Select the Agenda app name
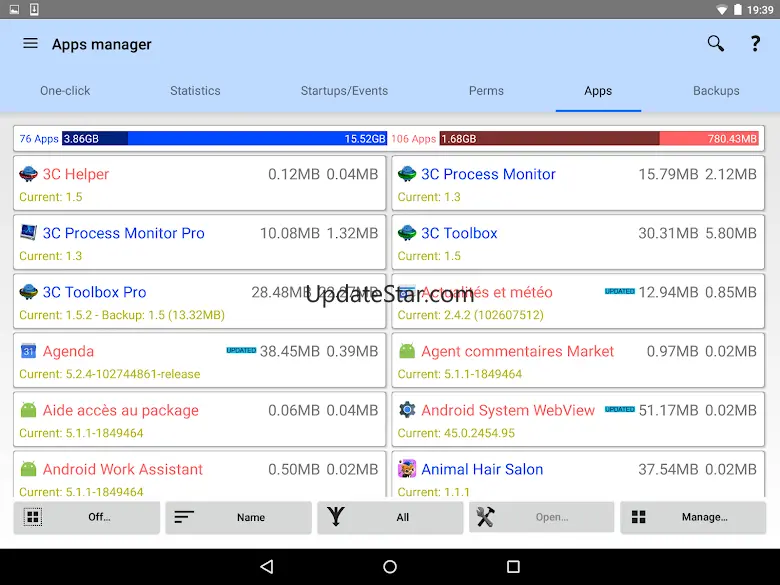This screenshot has width=780, height=585. [68, 351]
